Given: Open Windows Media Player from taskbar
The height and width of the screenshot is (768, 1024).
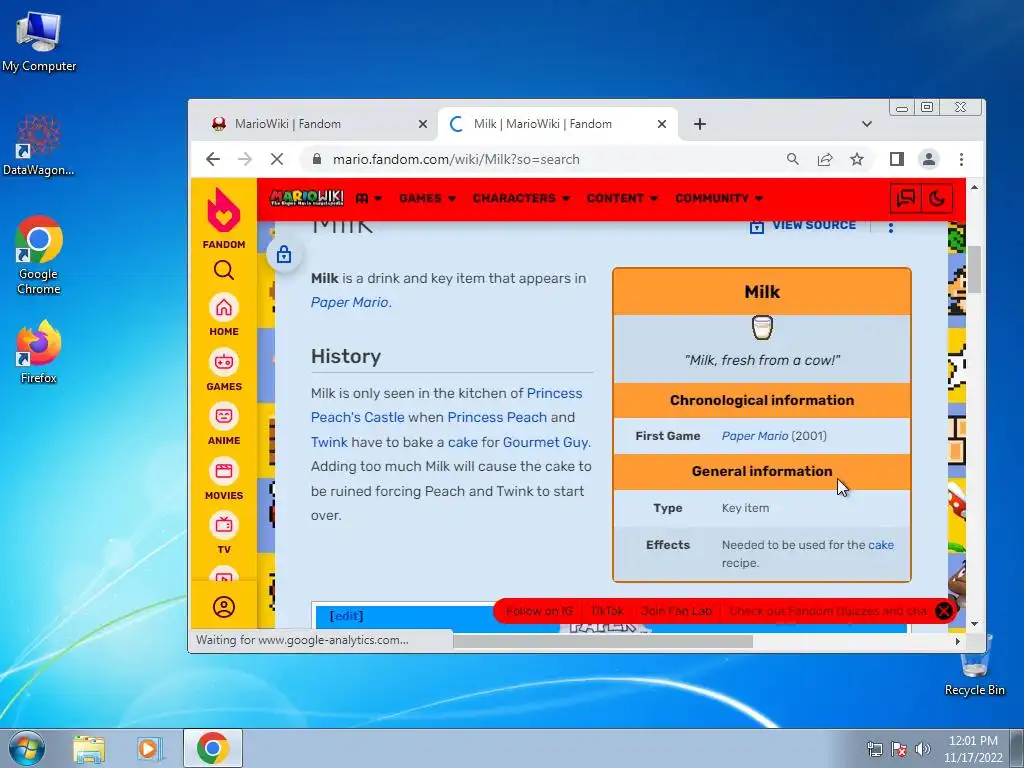Looking at the screenshot, I should [149, 748].
